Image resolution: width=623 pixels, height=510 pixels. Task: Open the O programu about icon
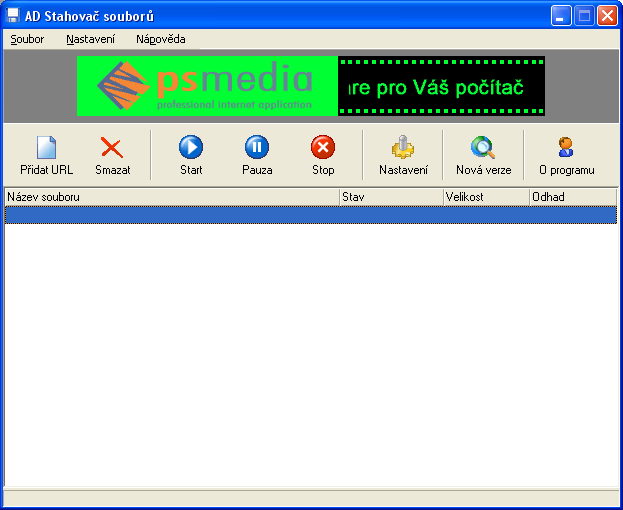tap(566, 147)
